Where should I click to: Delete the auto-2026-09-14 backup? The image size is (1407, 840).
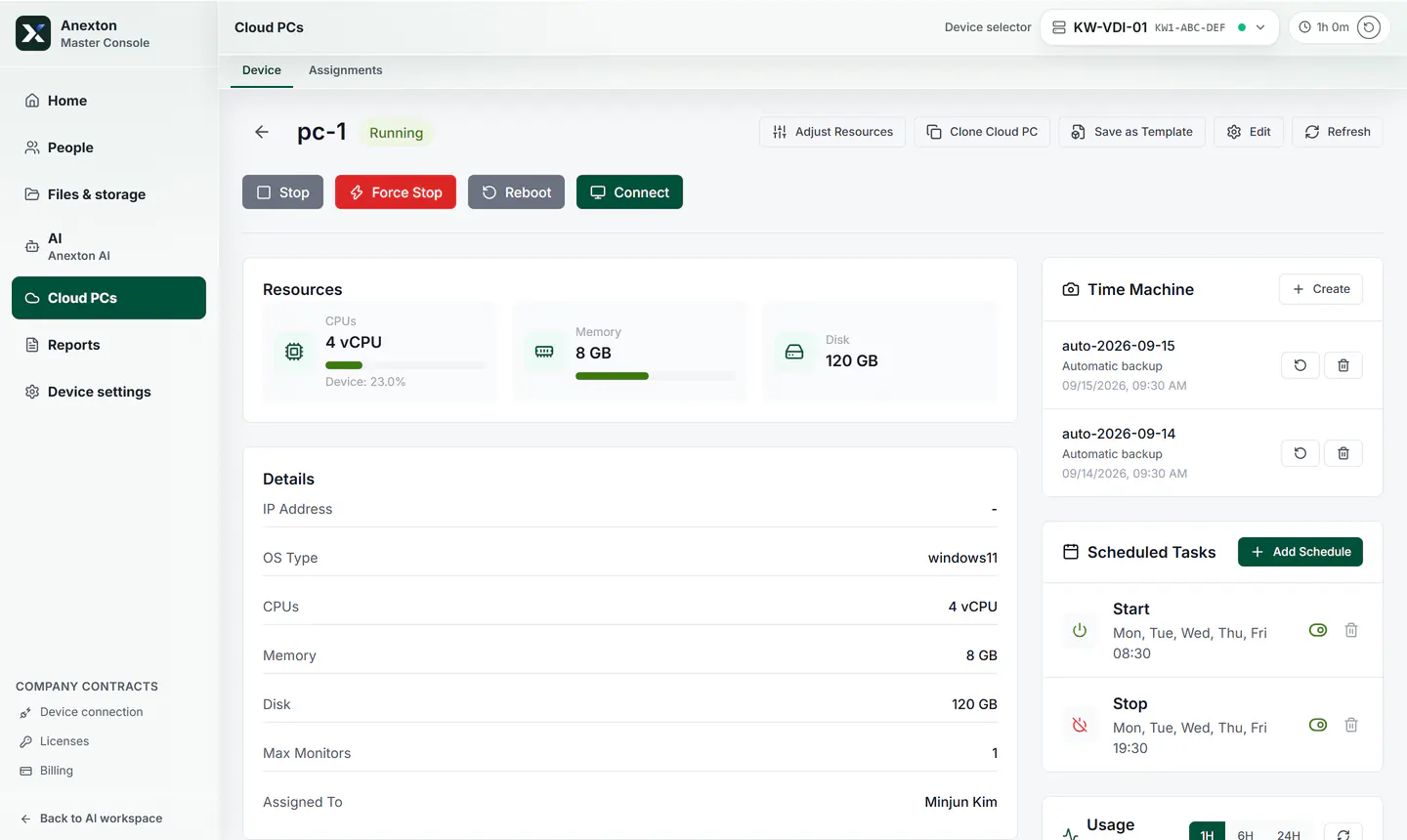click(x=1343, y=453)
